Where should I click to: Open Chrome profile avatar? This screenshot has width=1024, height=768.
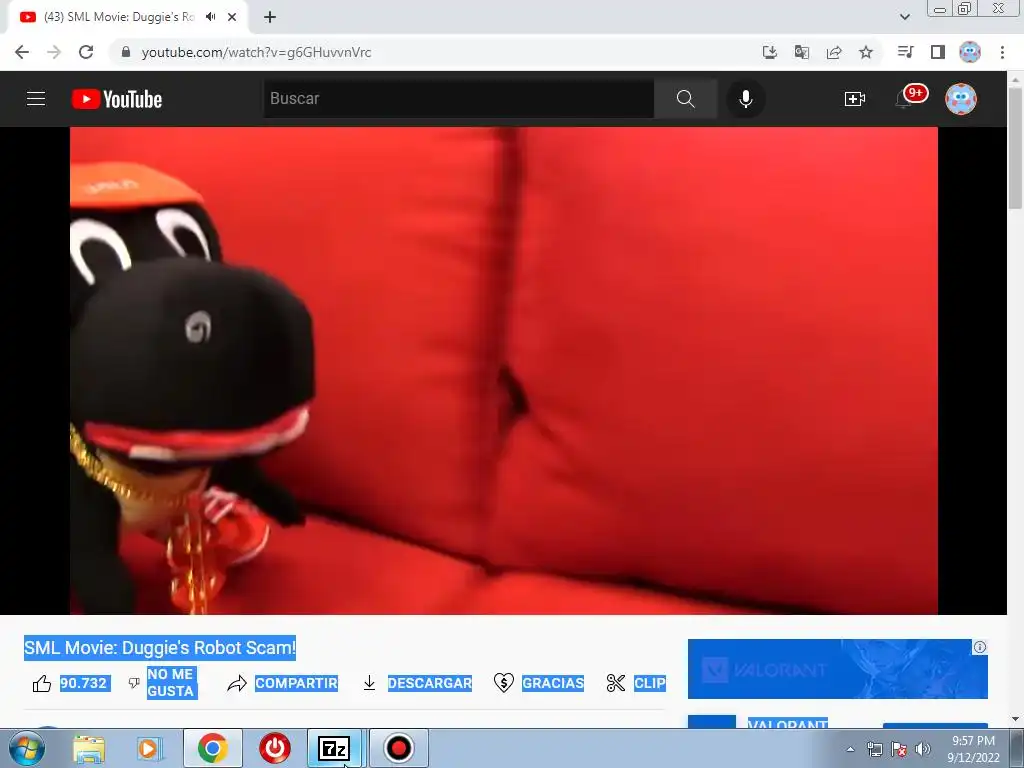(970, 52)
